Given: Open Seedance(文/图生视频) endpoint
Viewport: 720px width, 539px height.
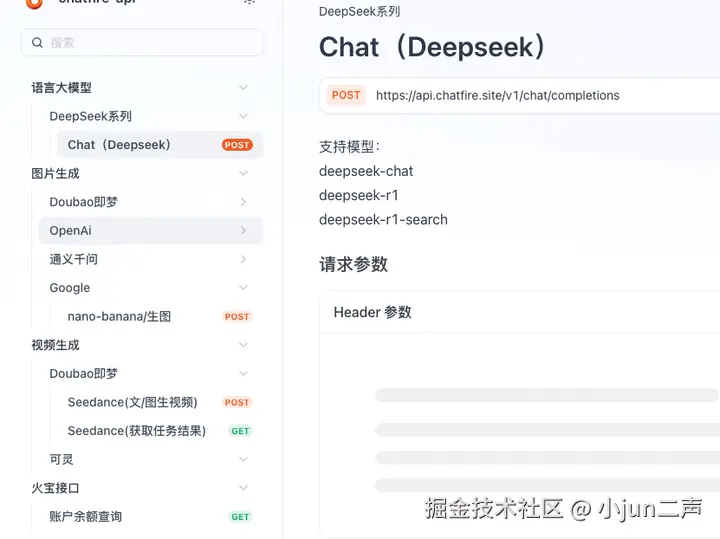Looking at the screenshot, I should [132, 402].
